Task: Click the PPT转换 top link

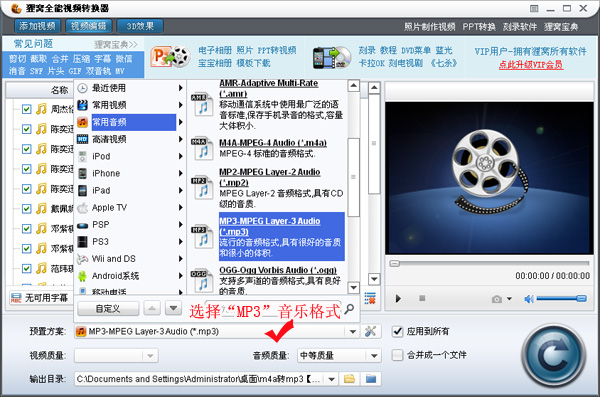Action: coord(479,27)
